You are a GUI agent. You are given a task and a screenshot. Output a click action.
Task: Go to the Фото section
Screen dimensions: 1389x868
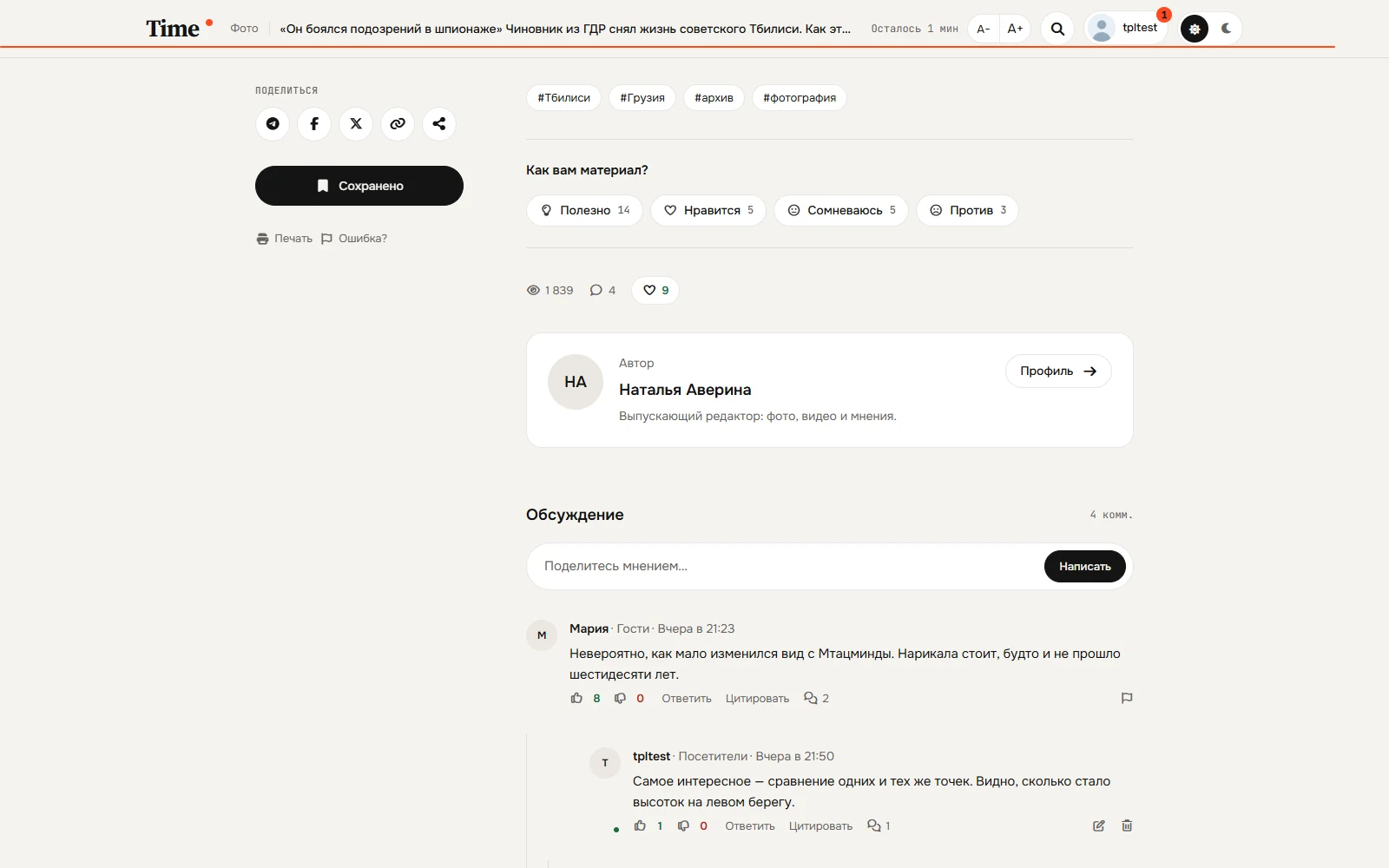[x=244, y=29]
